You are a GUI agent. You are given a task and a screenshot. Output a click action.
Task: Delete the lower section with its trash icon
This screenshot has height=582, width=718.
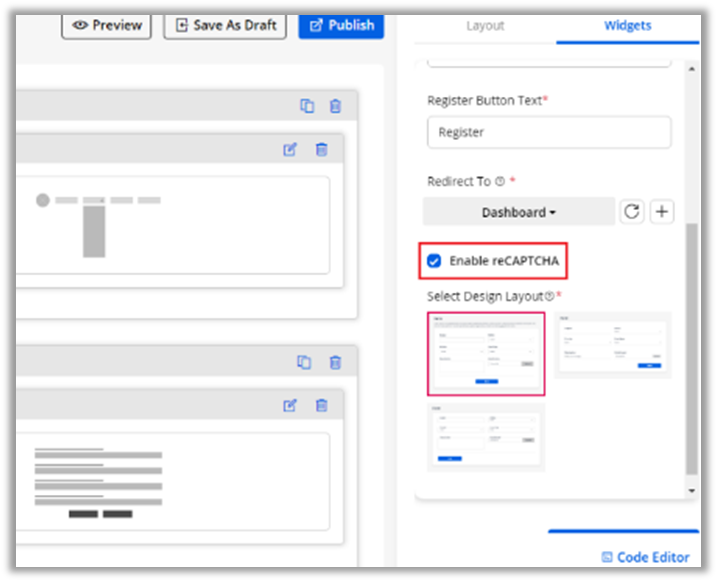336,363
